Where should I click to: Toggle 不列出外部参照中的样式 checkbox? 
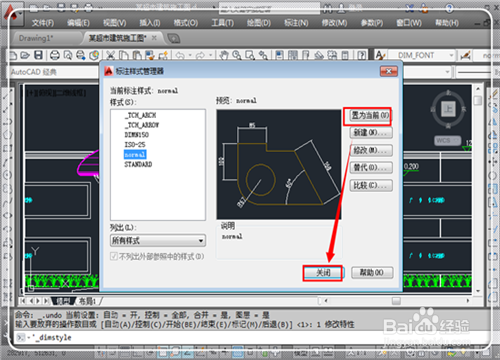pyautogui.click(x=114, y=256)
